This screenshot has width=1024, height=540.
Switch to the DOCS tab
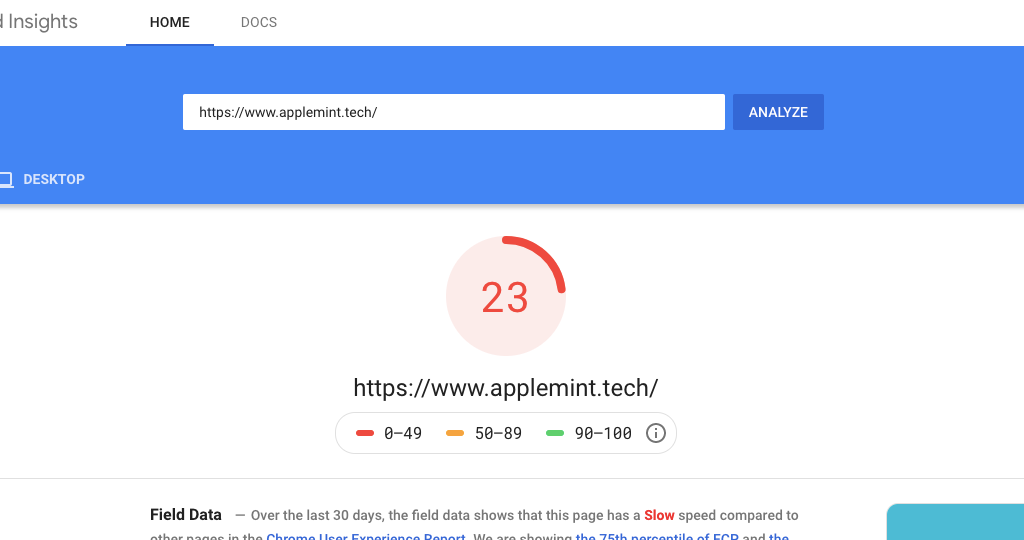[259, 22]
